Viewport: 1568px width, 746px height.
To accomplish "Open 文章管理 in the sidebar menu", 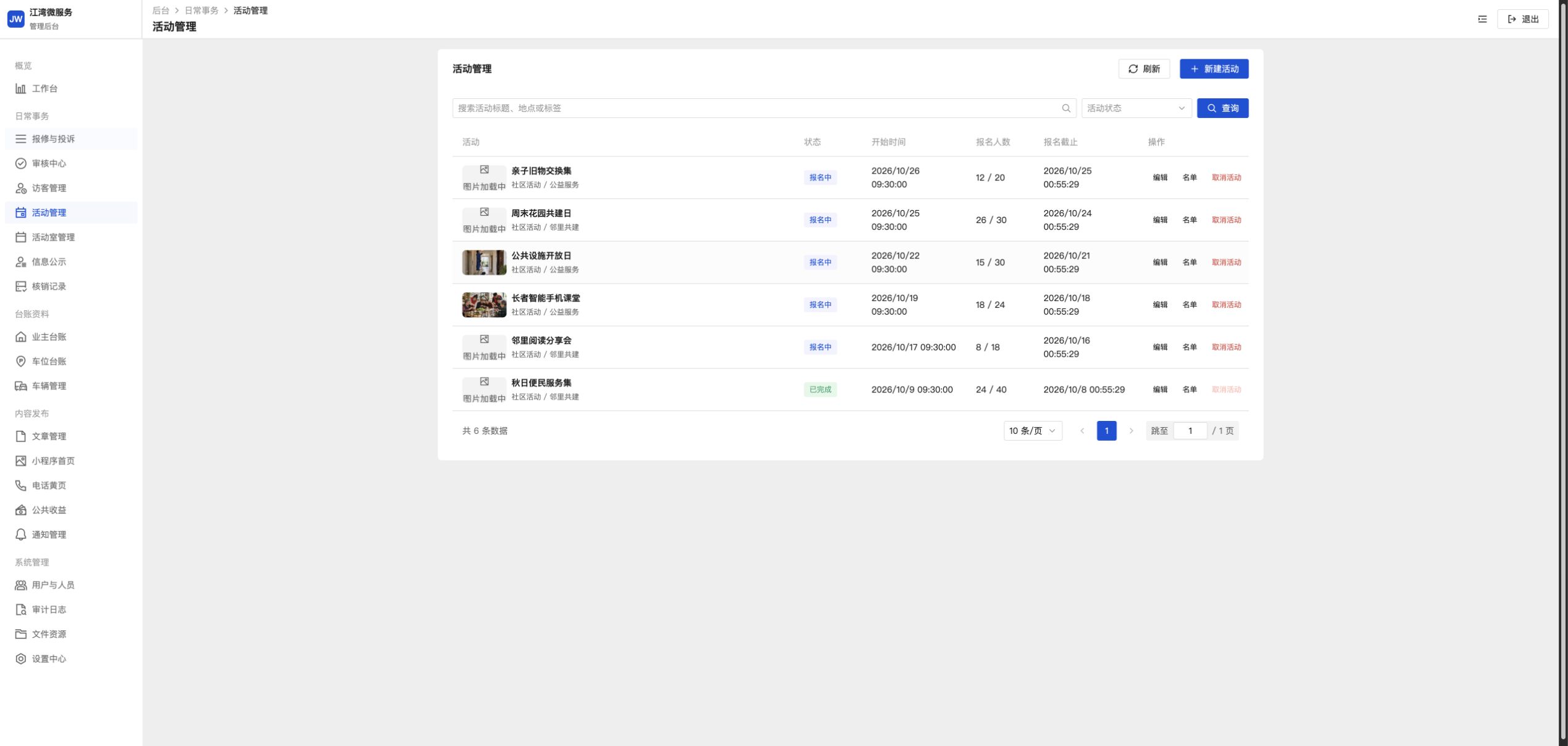I will click(71, 436).
